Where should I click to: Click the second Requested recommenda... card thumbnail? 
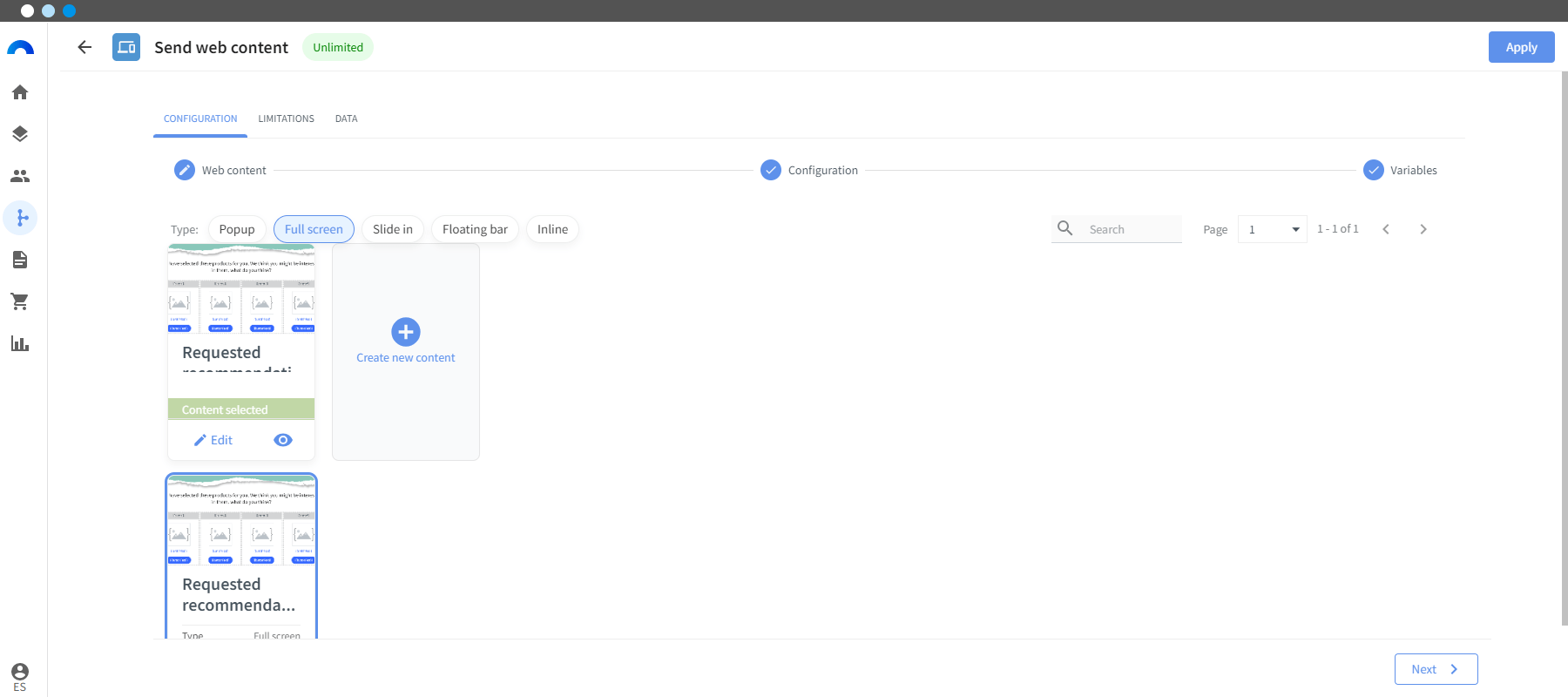[241, 520]
